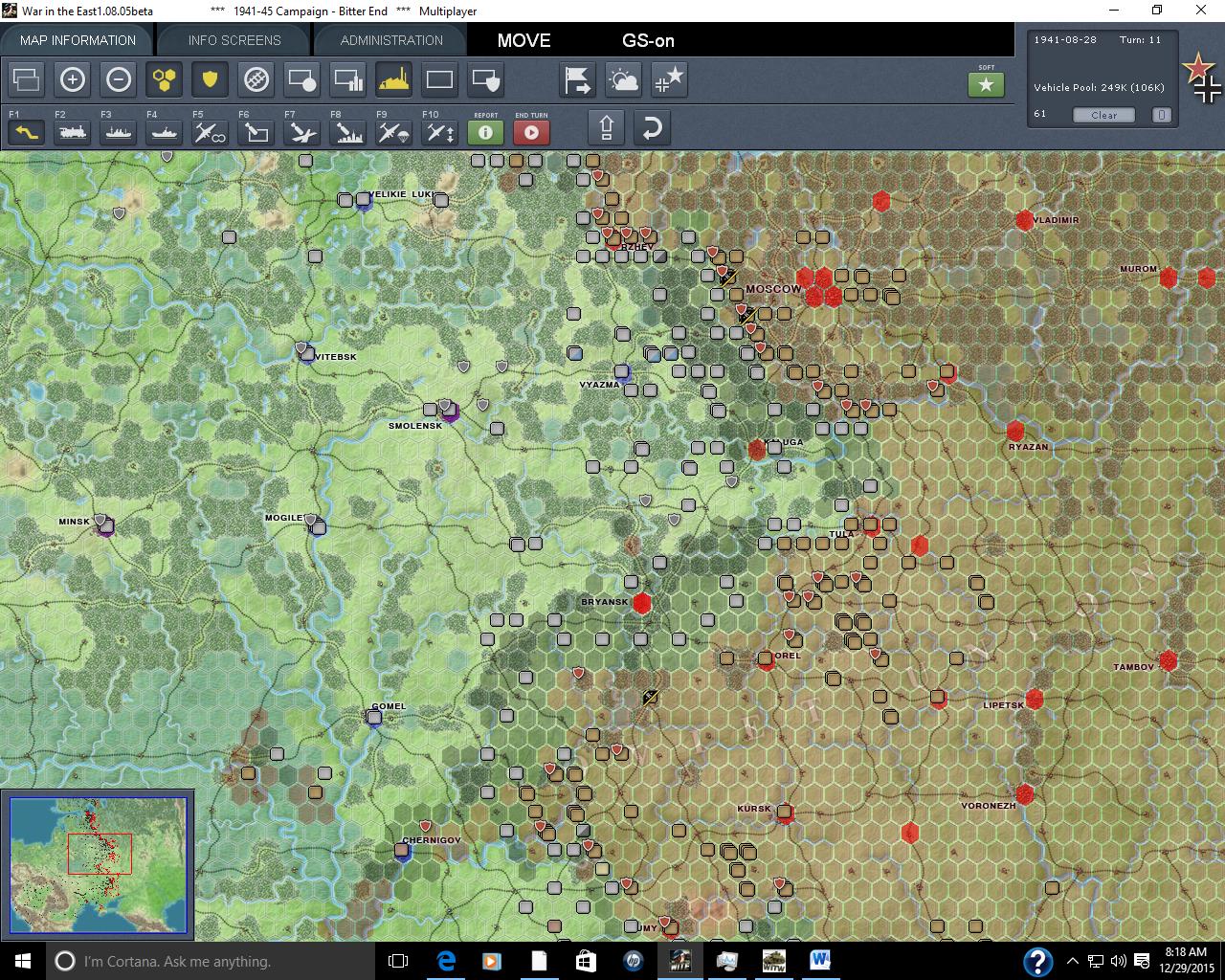Click the Ryazan red city hex
Screen dimensions: 1225x980
pyautogui.click(x=1015, y=431)
